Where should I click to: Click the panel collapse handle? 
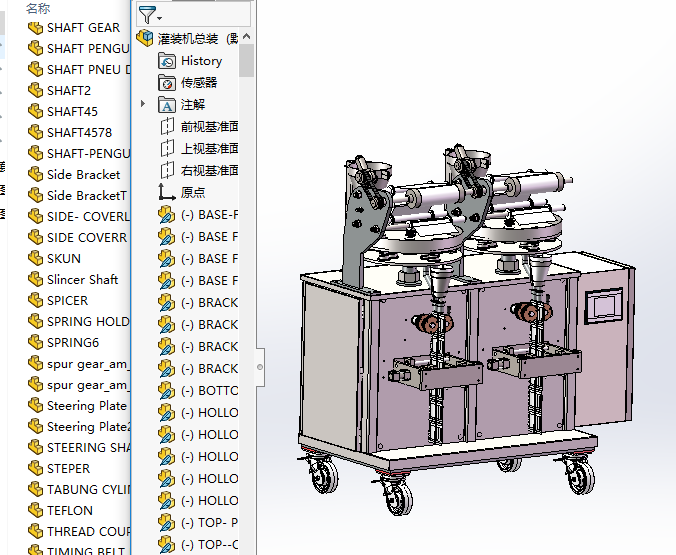[x=260, y=367]
